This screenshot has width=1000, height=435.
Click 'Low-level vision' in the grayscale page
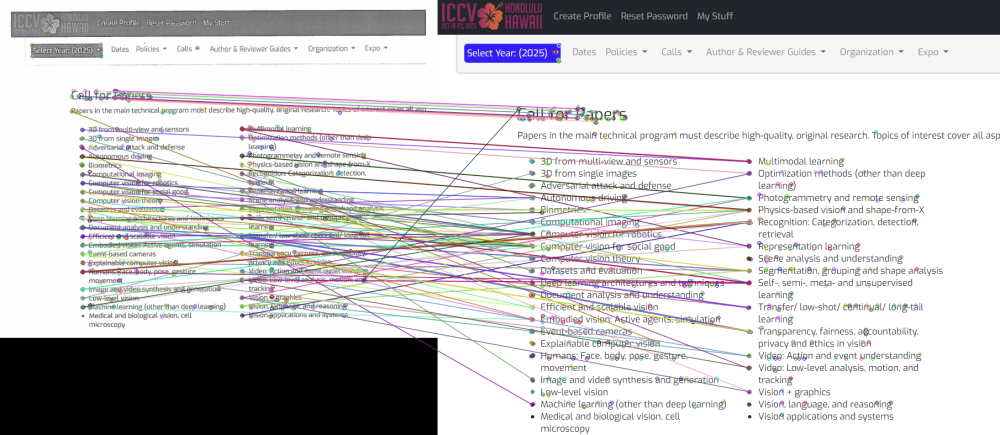(x=114, y=298)
